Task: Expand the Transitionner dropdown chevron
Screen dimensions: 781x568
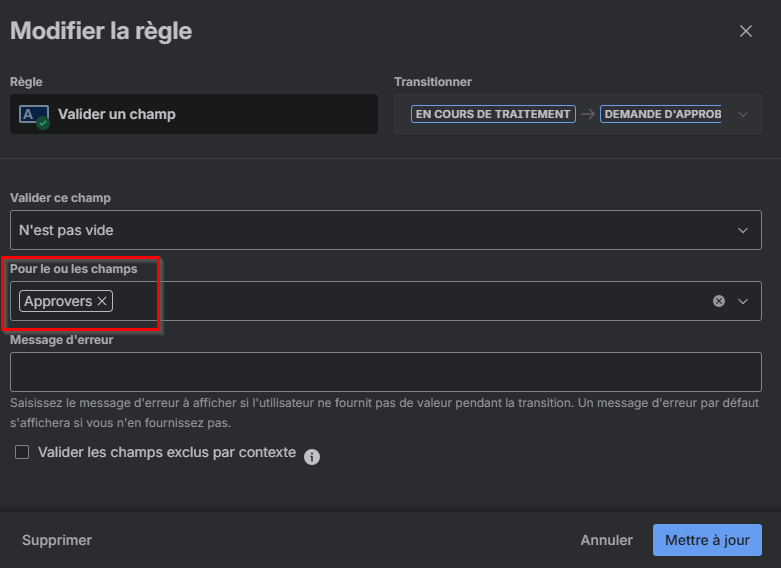Action: pyautogui.click(x=742, y=114)
